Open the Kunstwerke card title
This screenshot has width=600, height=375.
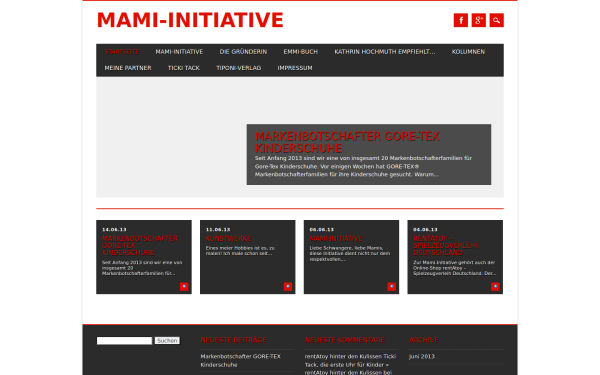(x=228, y=238)
